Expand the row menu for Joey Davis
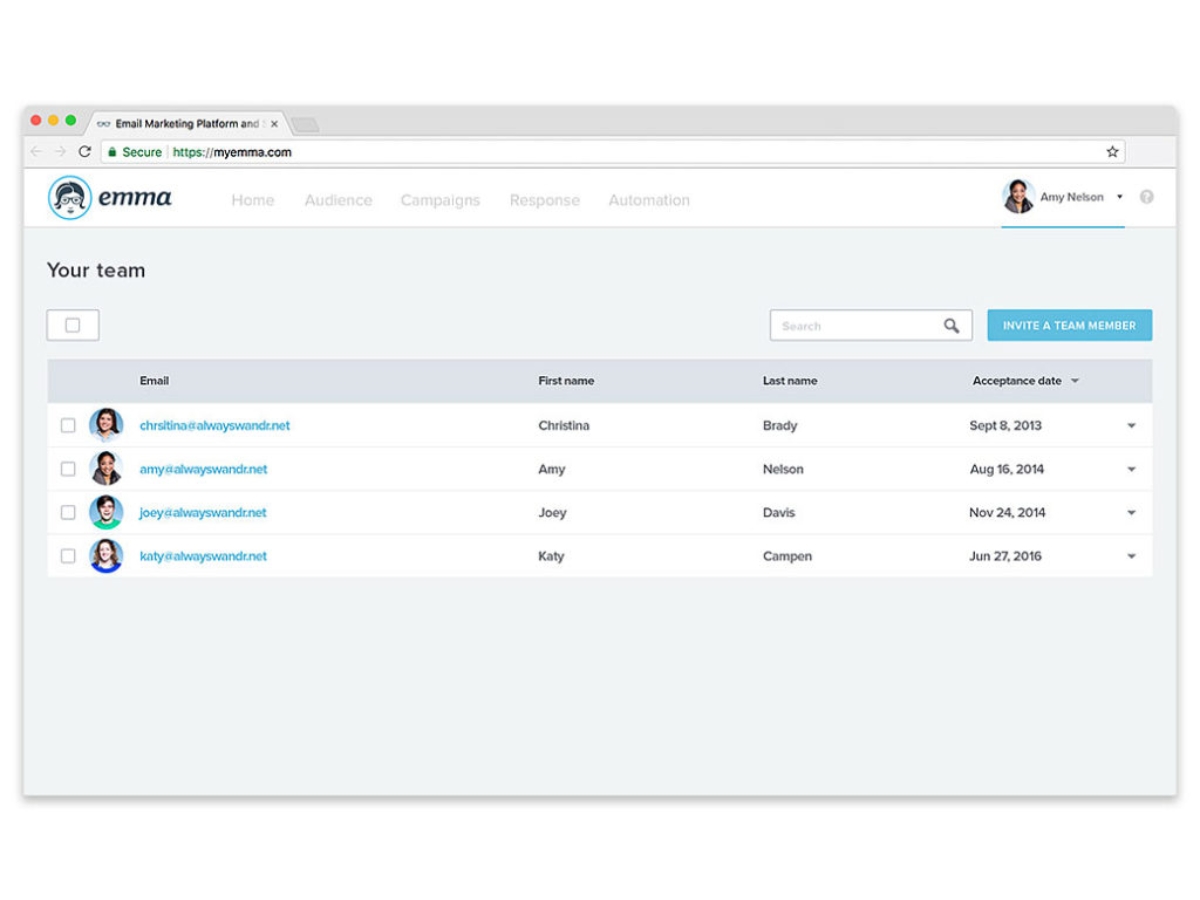This screenshot has width=1200, height=900. [x=1132, y=513]
